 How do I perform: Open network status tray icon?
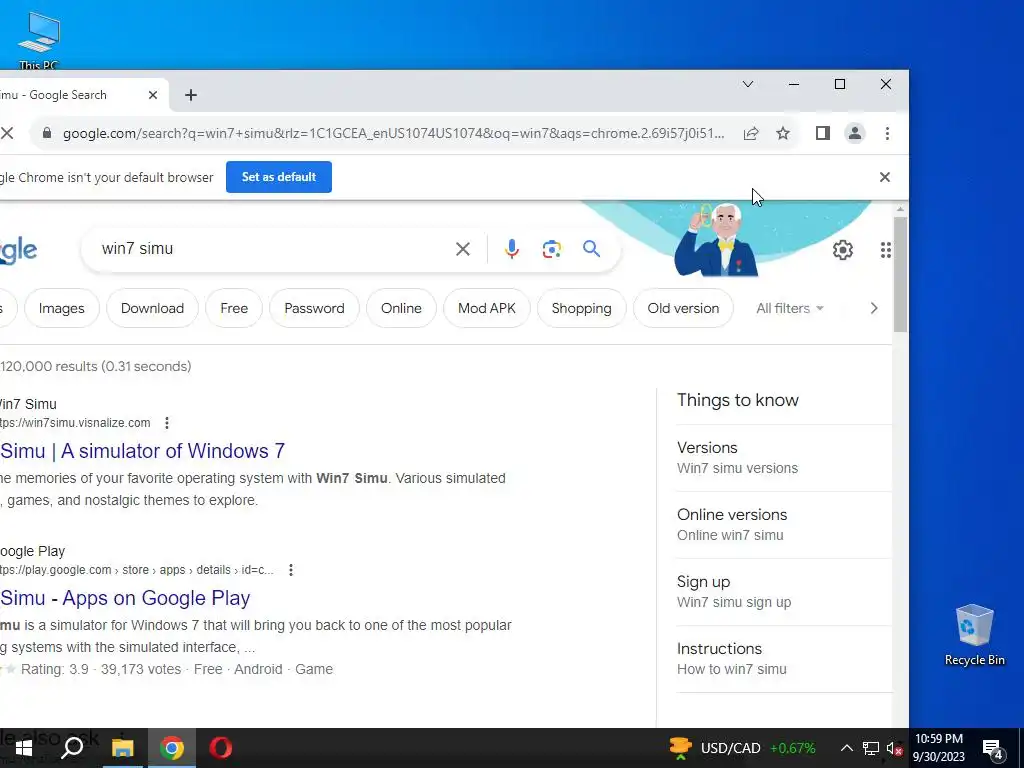[871, 748]
